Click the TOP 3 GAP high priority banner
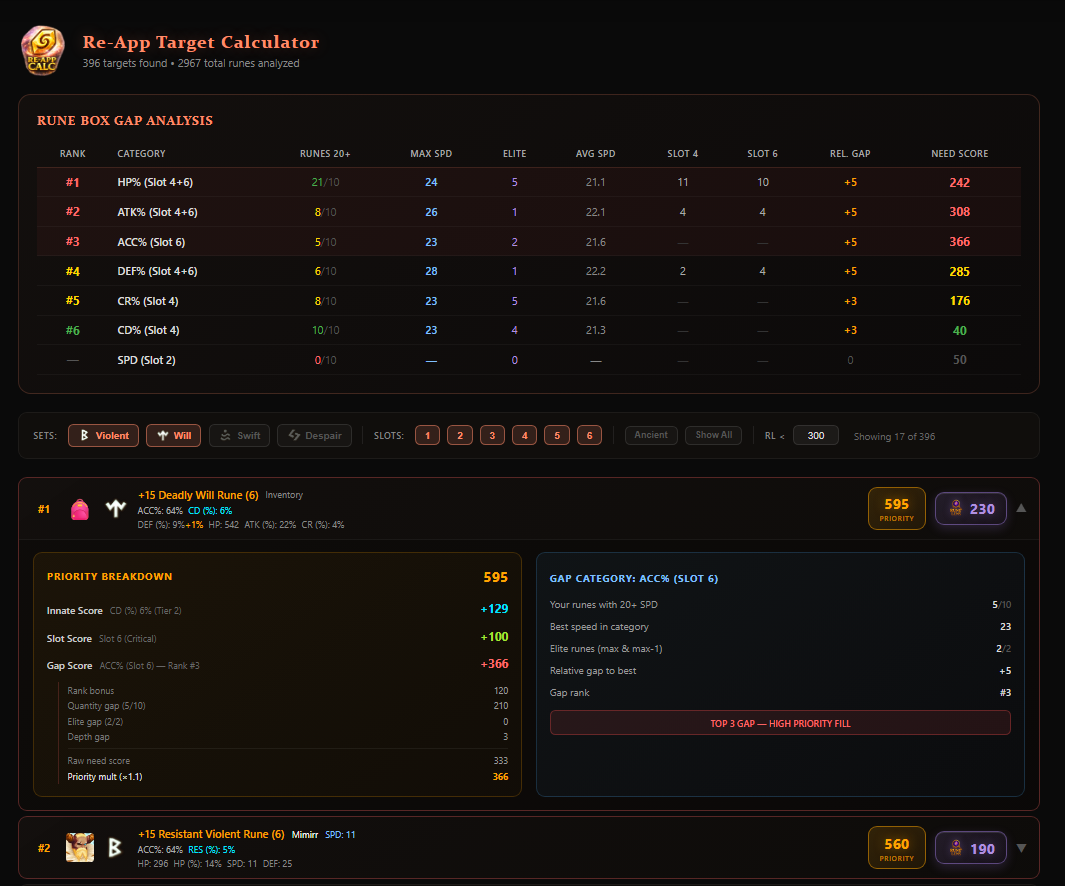This screenshot has width=1065, height=886. click(x=780, y=722)
